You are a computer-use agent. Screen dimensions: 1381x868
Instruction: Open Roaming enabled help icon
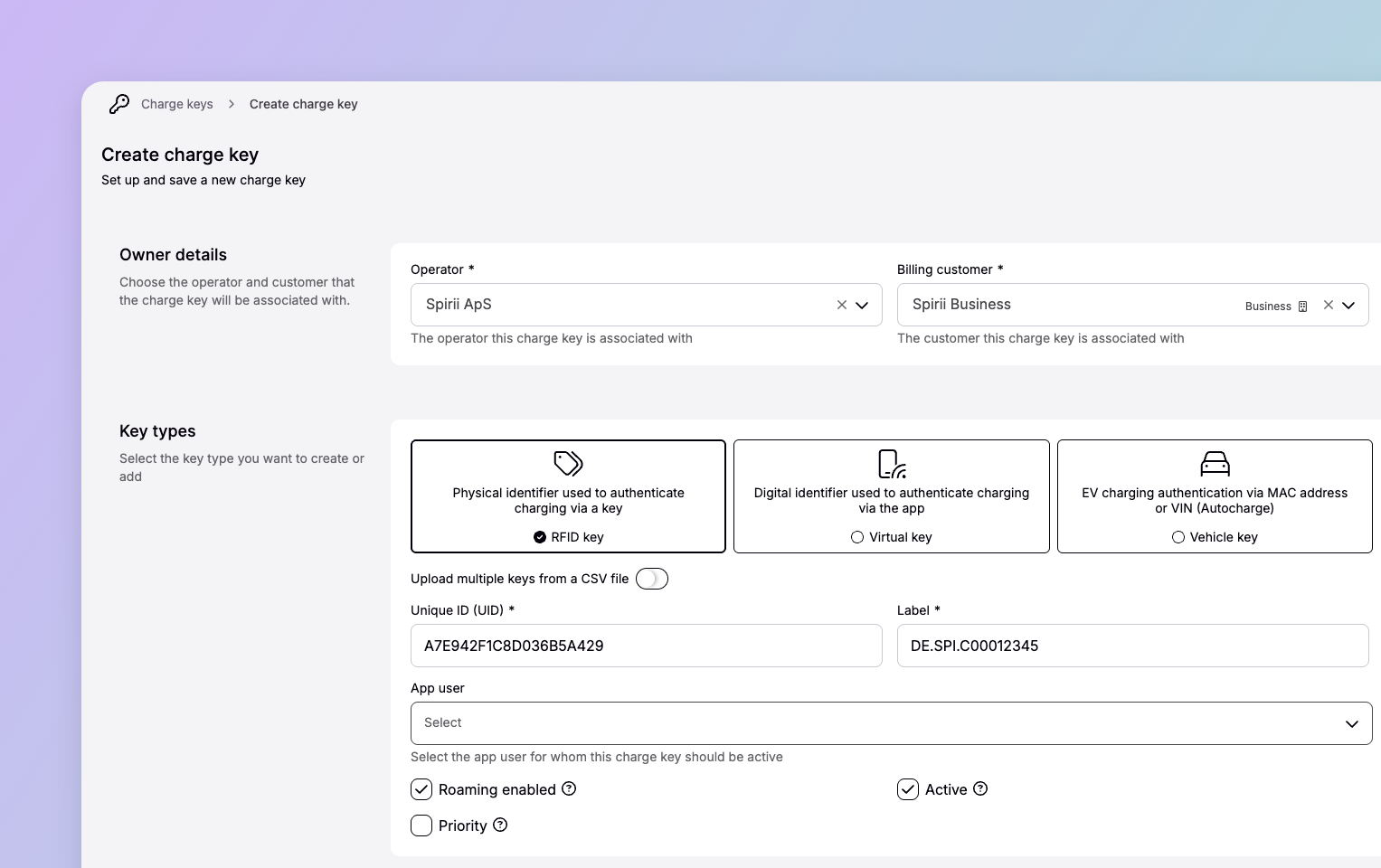[x=569, y=788]
